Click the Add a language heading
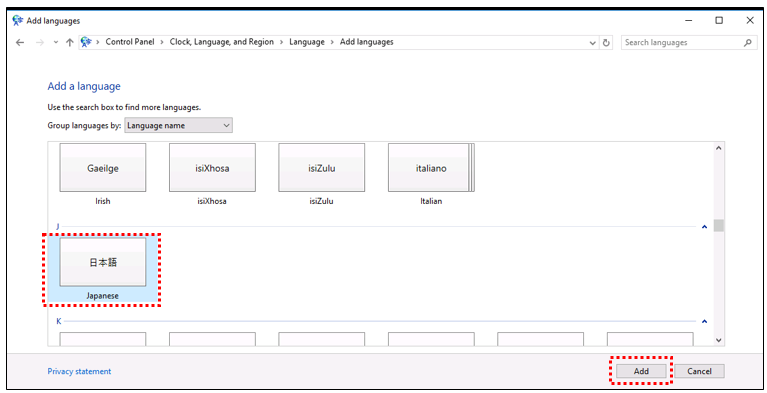767x393 pixels. pos(84,86)
